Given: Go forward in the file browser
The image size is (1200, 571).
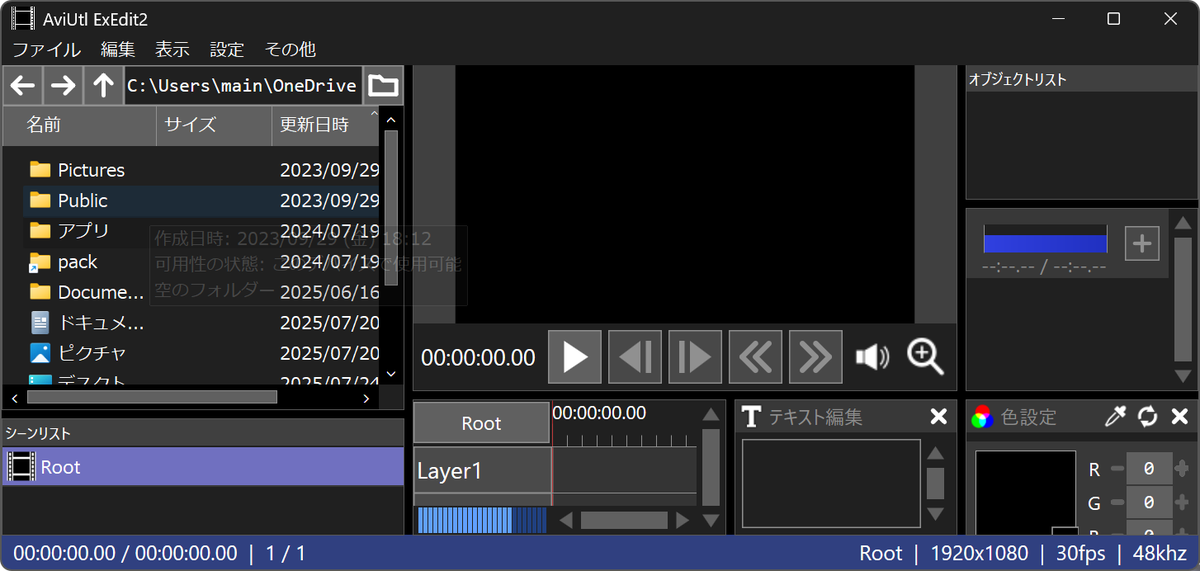Looking at the screenshot, I should point(63,86).
